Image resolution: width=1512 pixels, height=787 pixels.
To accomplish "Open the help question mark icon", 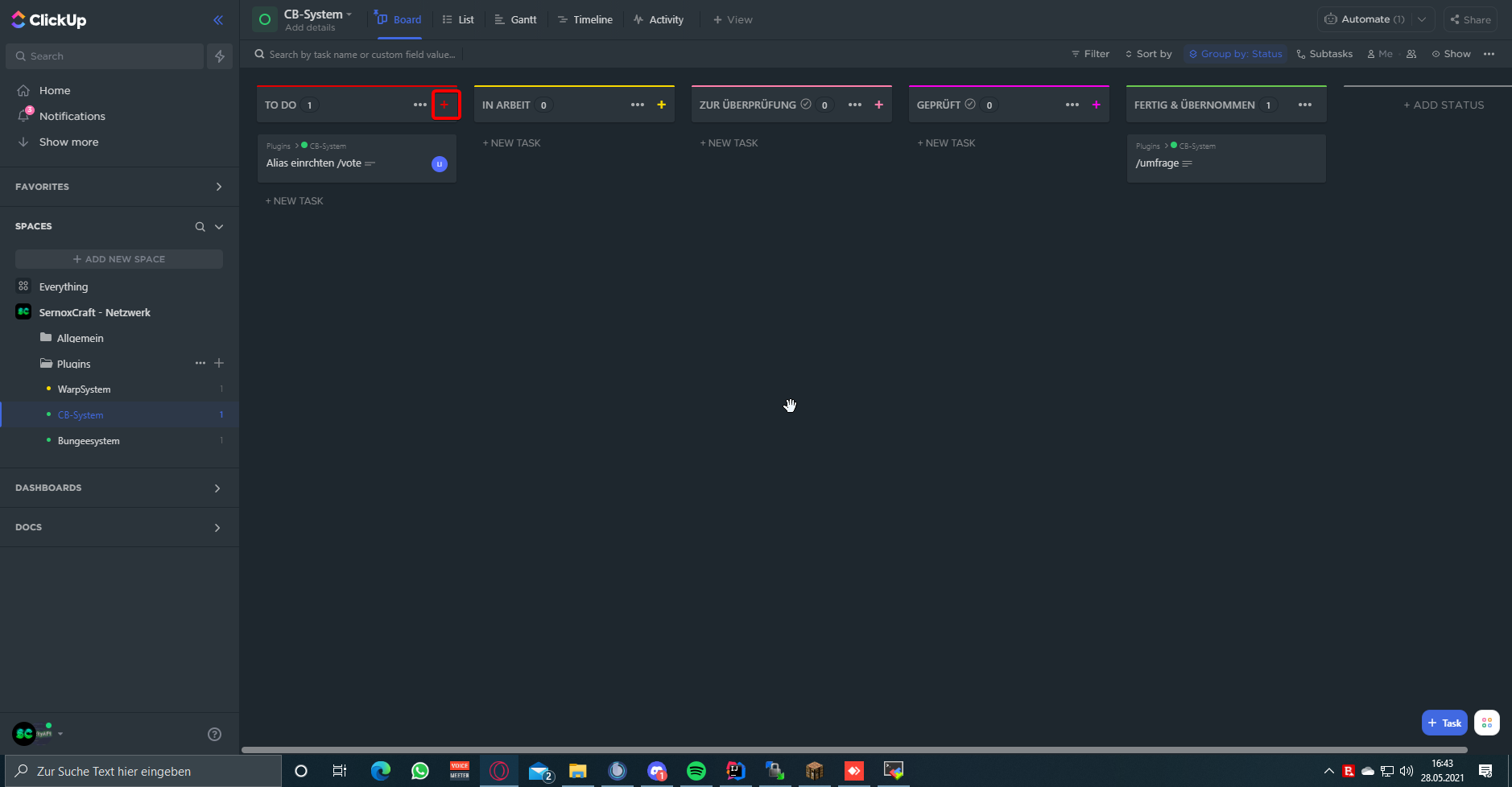I will pyautogui.click(x=214, y=734).
